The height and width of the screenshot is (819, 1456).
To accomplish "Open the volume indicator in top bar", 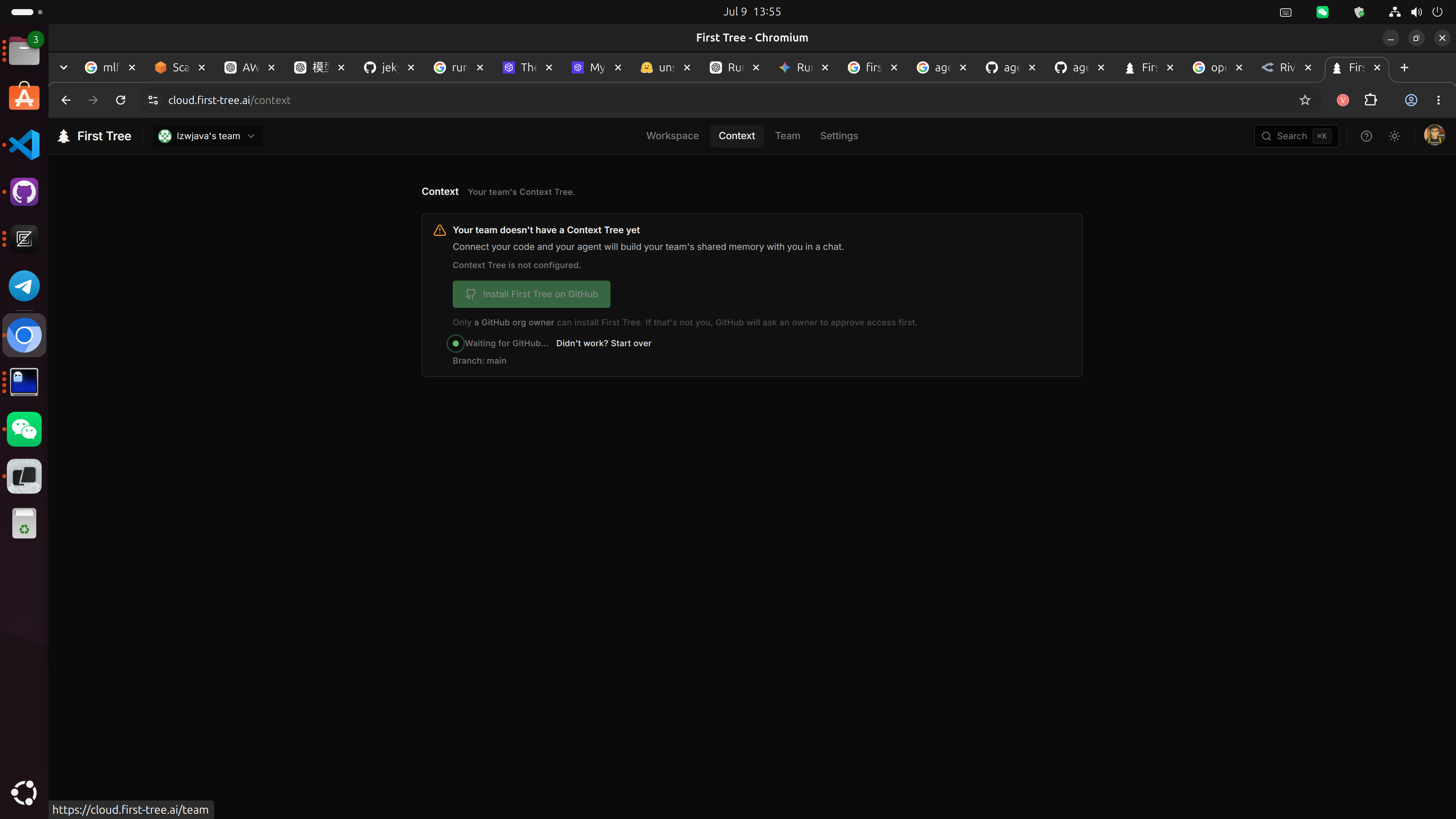I will point(1416,12).
